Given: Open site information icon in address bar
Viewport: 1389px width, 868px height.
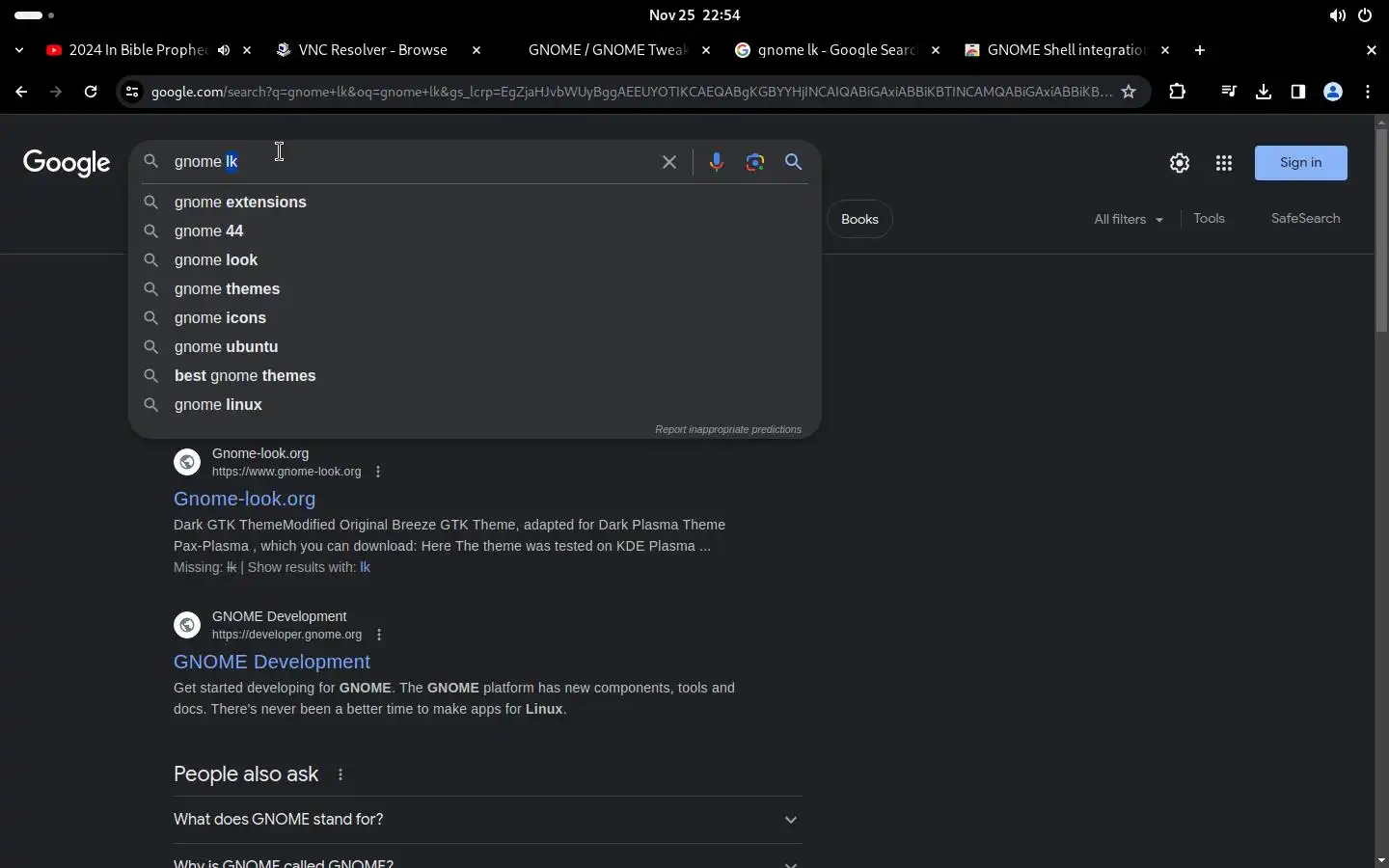Looking at the screenshot, I should coord(132,92).
